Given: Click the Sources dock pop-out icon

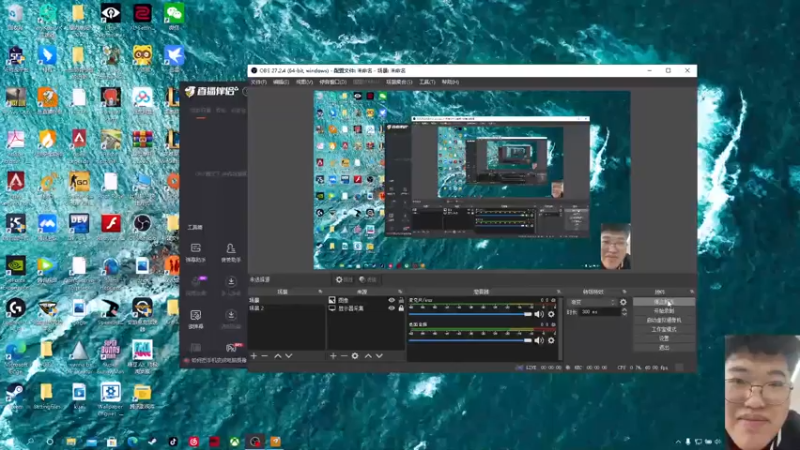Looking at the screenshot, I should tap(400, 291).
